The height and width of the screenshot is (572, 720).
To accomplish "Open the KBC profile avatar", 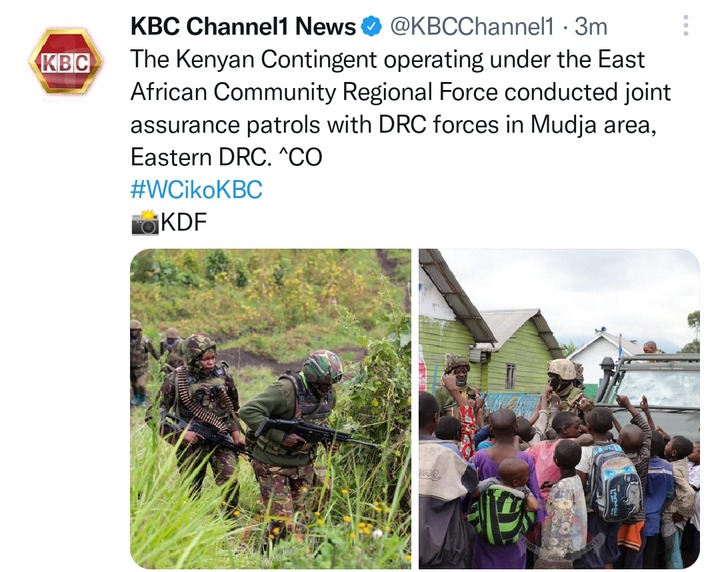I will coord(65,61).
